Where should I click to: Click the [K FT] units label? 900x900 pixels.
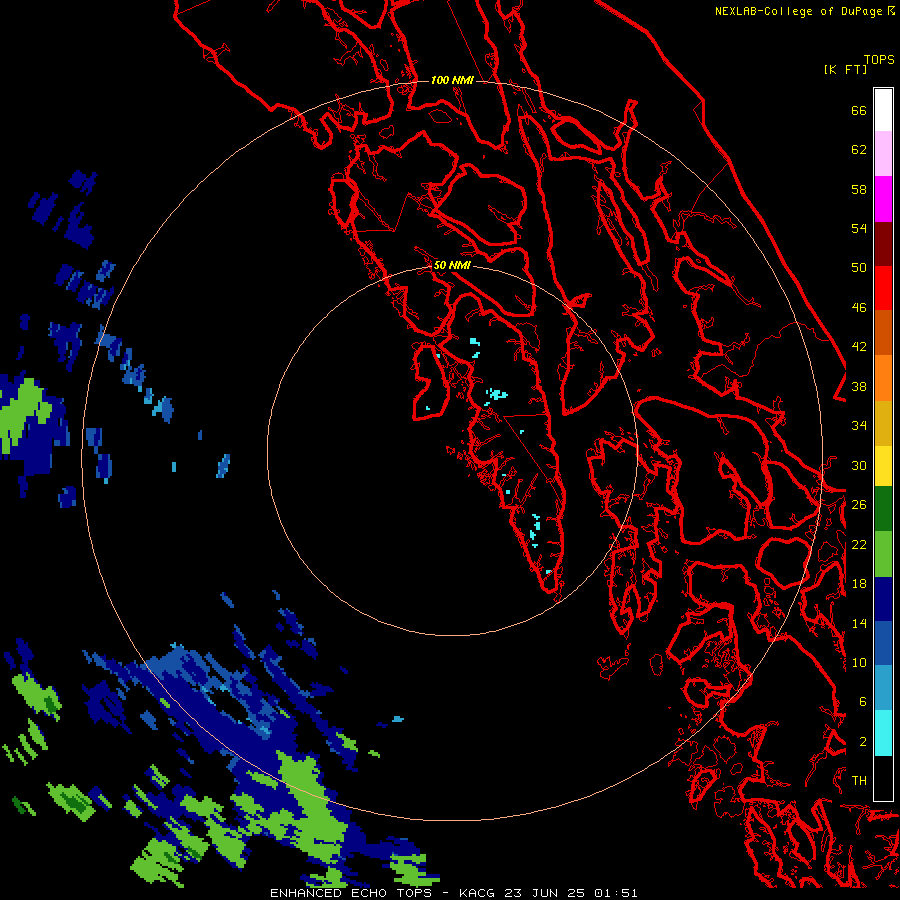click(845, 69)
